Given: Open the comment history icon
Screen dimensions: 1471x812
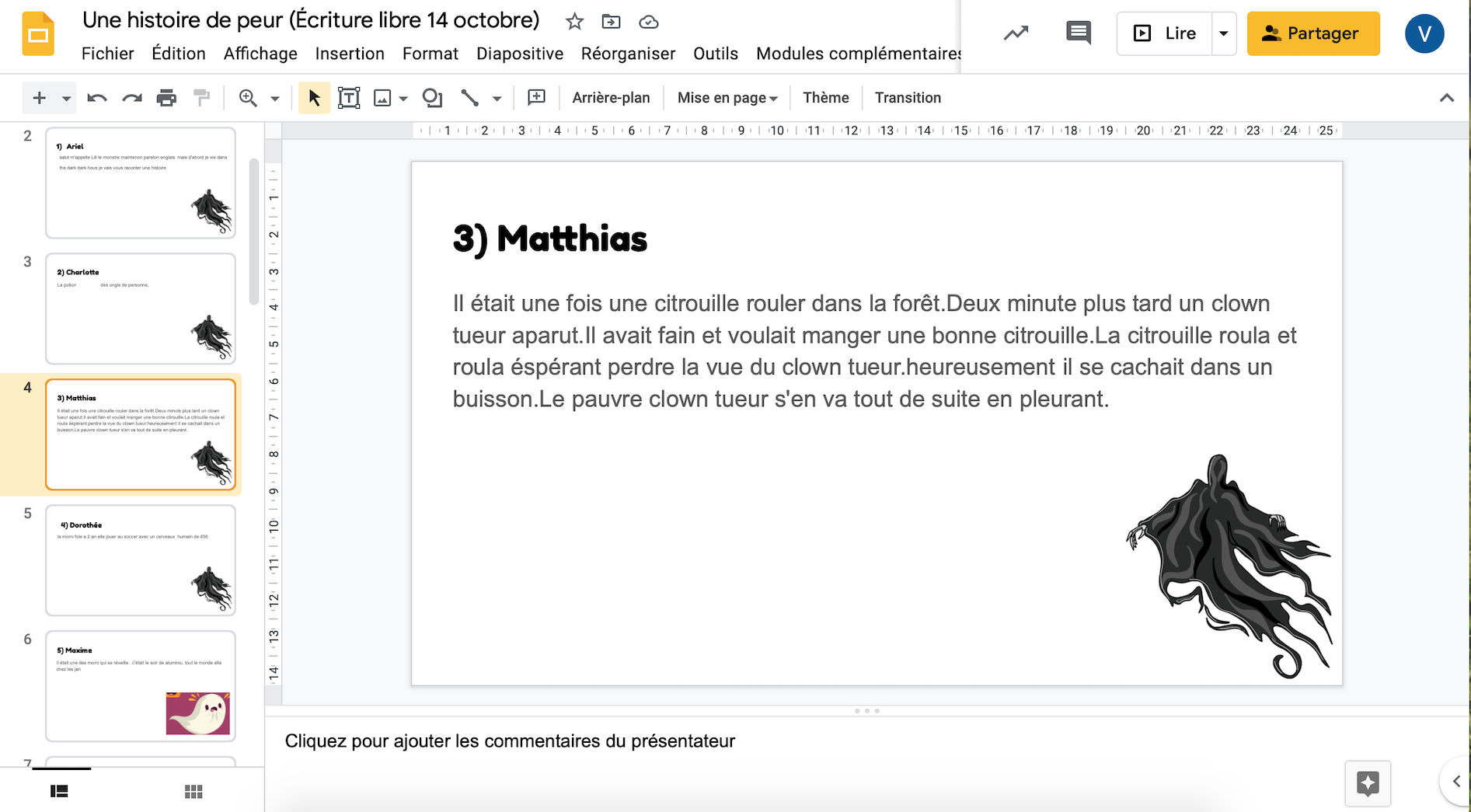Looking at the screenshot, I should (1079, 33).
